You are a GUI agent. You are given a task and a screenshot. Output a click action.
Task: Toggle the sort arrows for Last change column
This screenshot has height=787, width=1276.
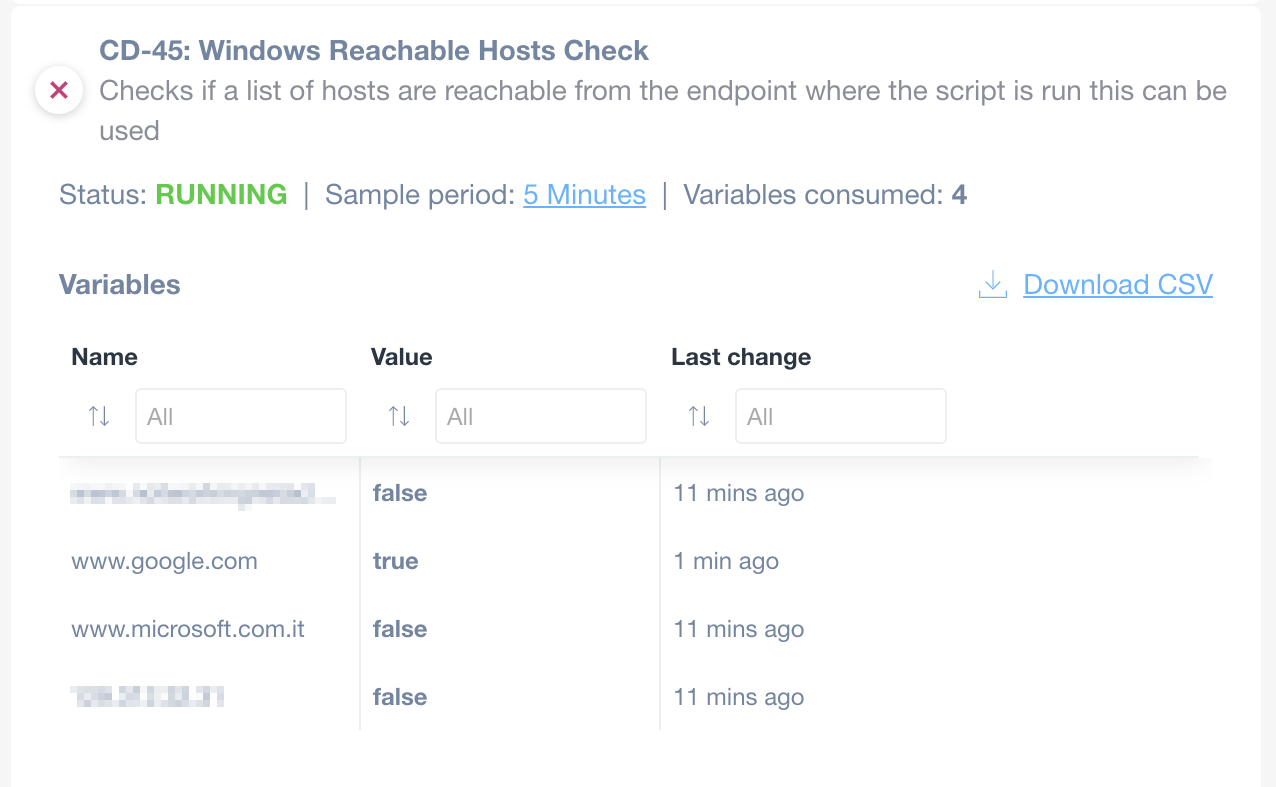coord(699,416)
